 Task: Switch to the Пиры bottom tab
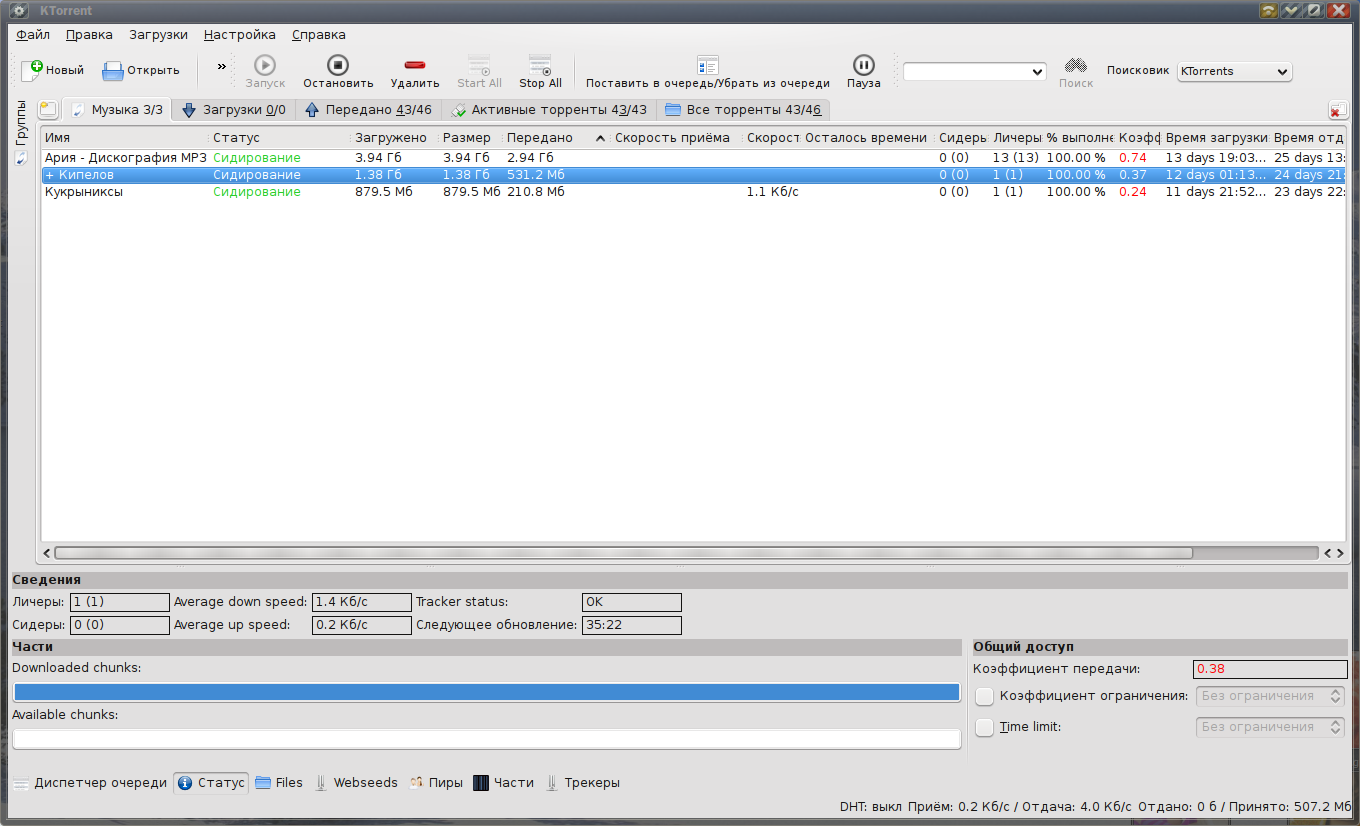pos(436,783)
